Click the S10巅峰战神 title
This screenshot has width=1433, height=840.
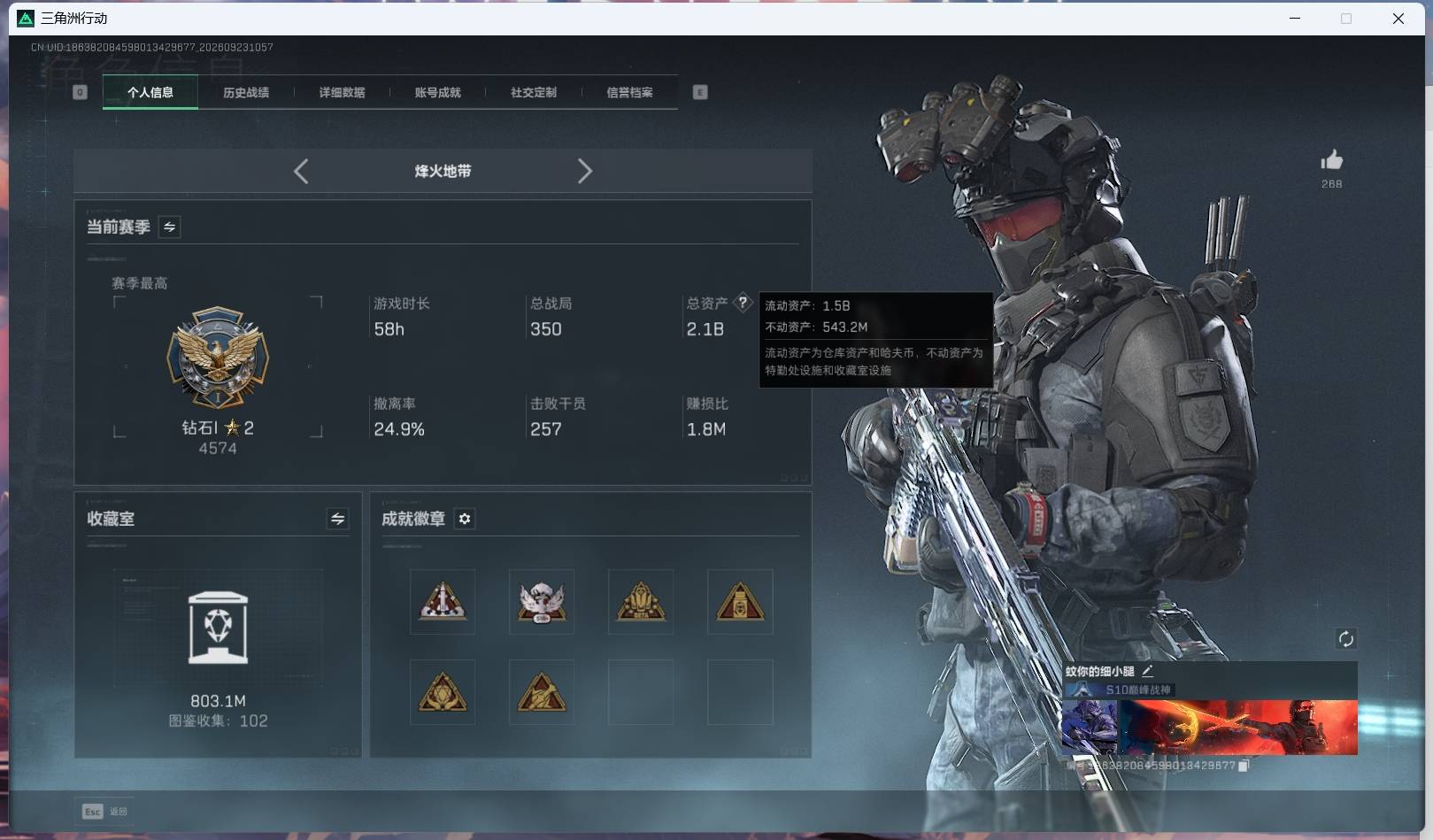coord(1137,690)
